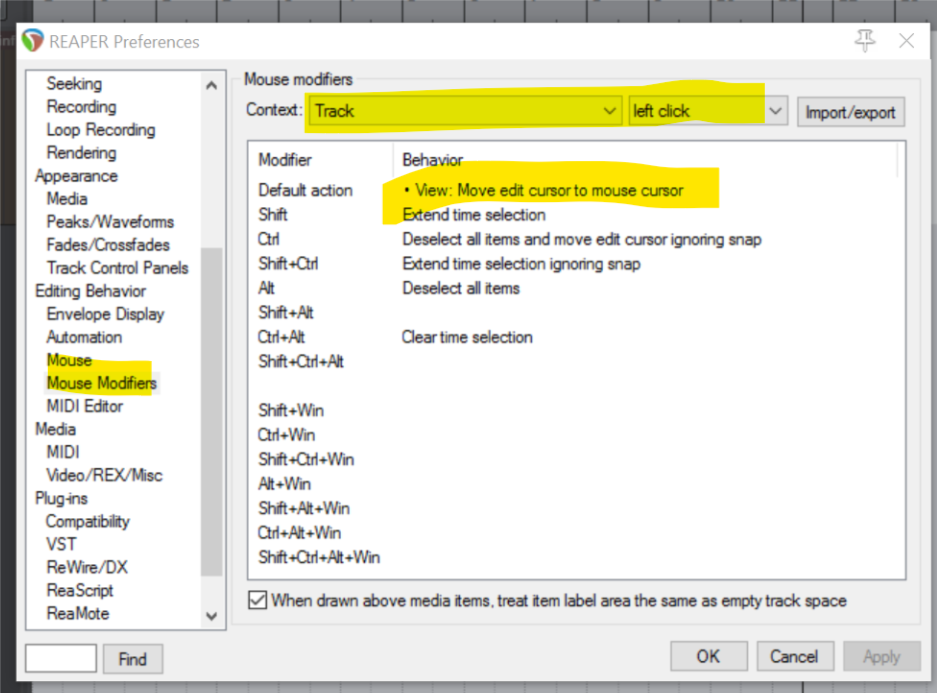Select Mouse in preferences tree
The width and height of the screenshot is (937, 693).
(x=69, y=360)
